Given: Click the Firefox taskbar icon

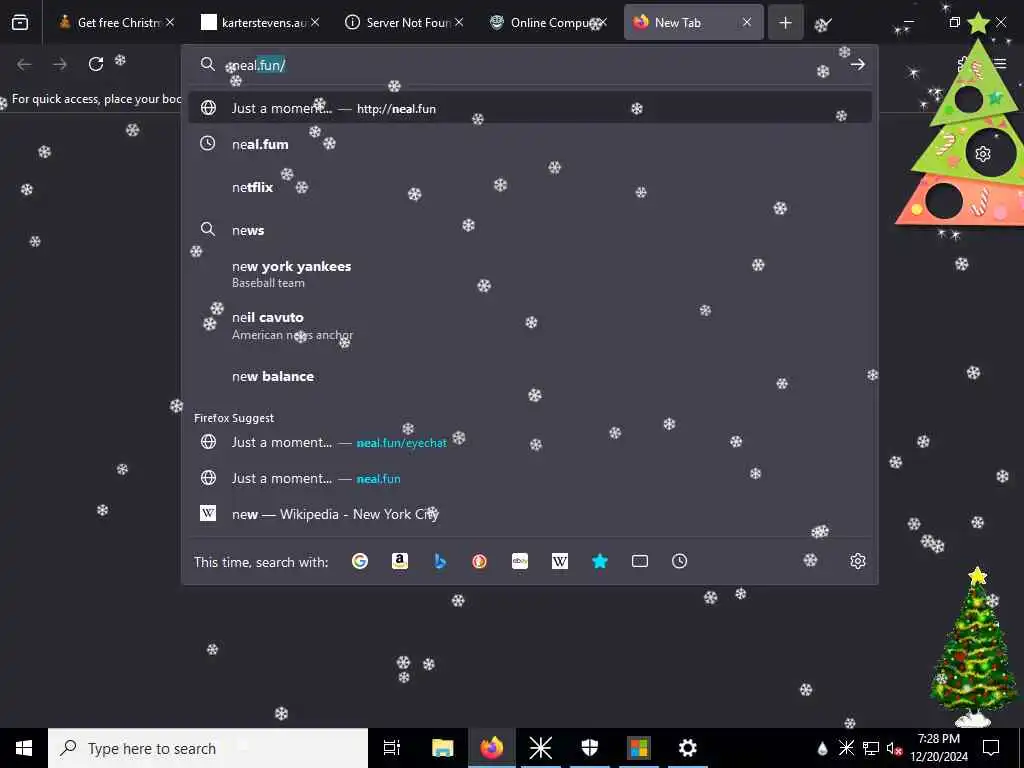Looking at the screenshot, I should click(x=492, y=748).
